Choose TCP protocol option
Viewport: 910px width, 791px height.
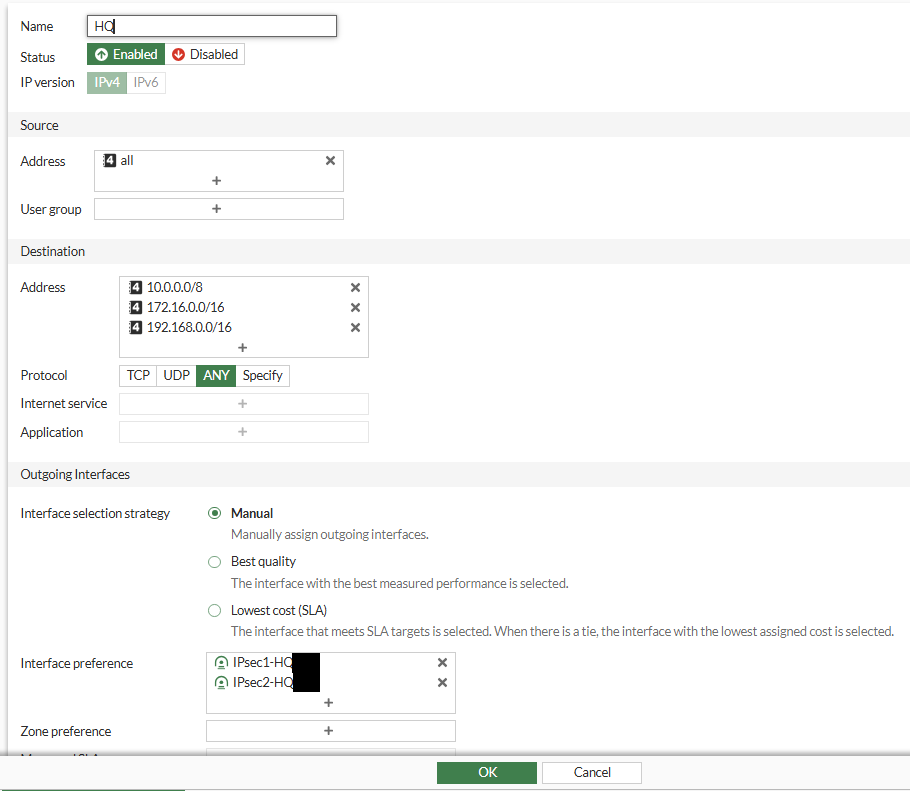138,375
